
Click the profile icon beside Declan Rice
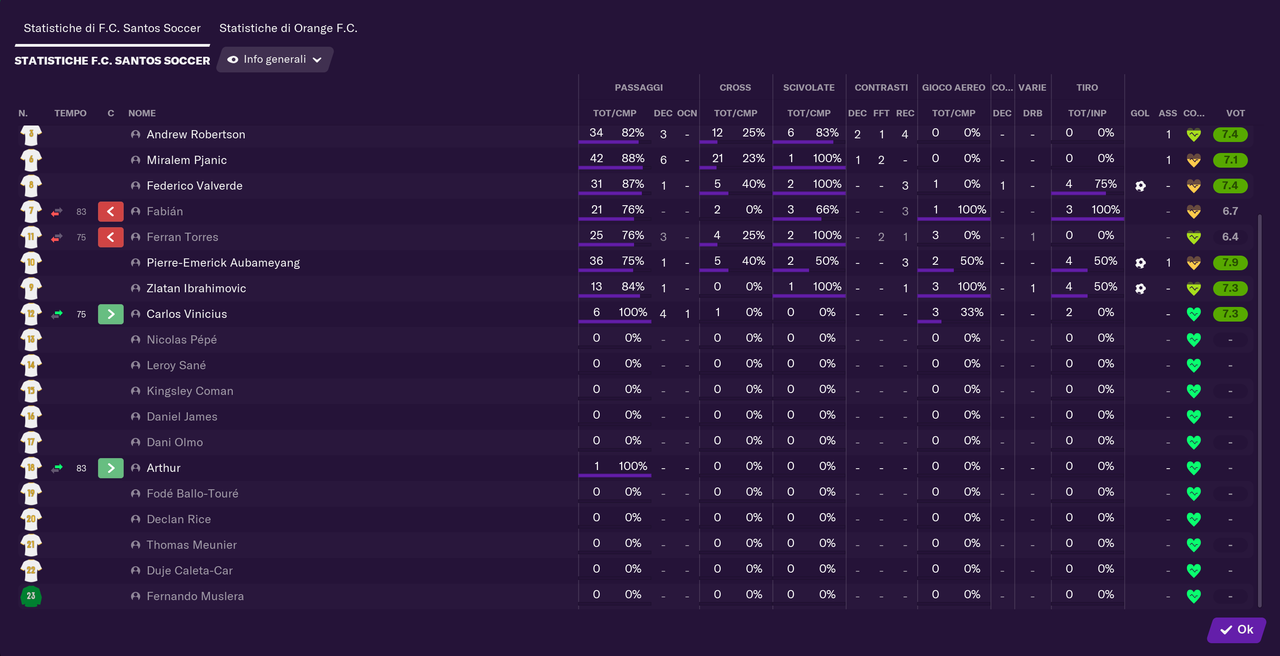[136, 519]
